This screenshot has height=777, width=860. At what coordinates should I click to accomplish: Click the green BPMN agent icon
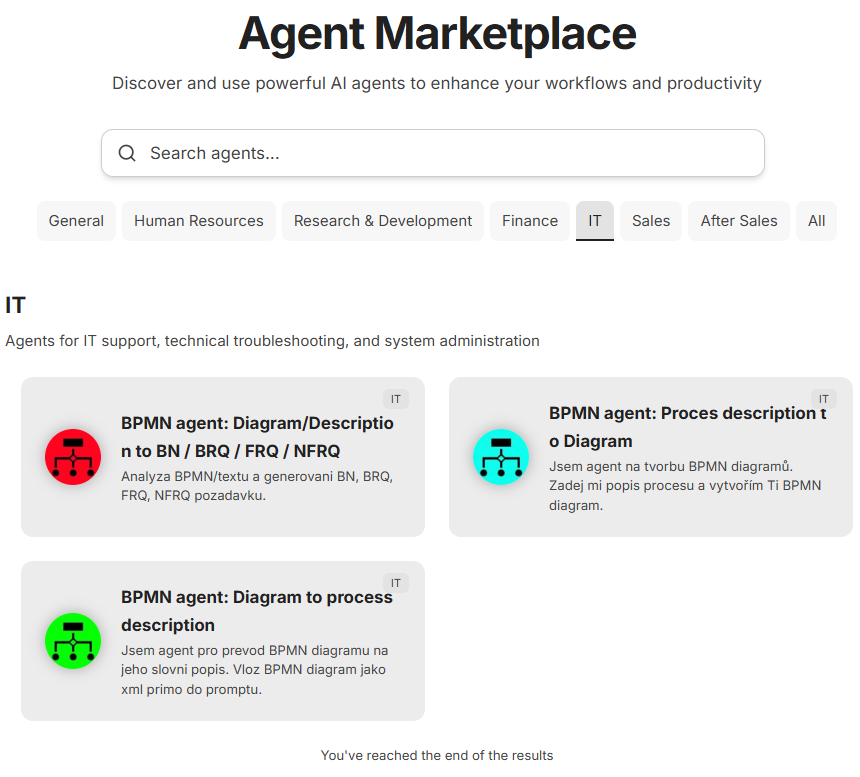[73, 641]
